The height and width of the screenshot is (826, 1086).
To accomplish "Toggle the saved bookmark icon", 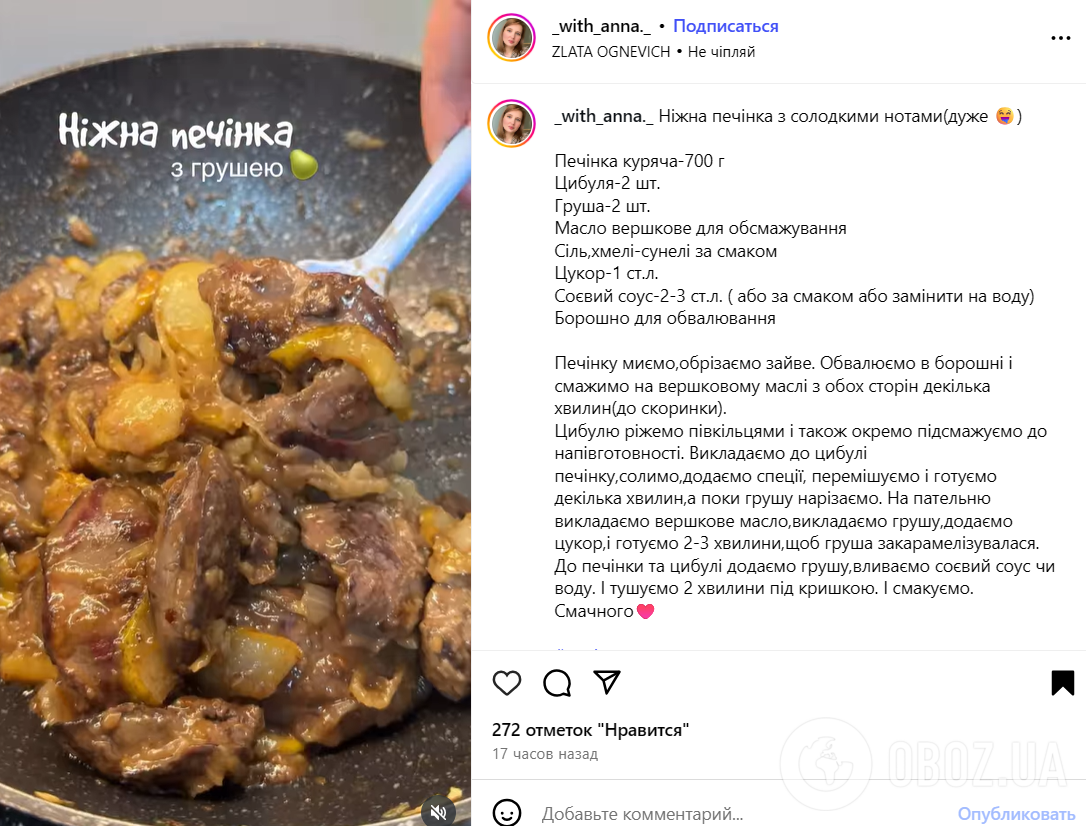I will tap(1062, 683).
